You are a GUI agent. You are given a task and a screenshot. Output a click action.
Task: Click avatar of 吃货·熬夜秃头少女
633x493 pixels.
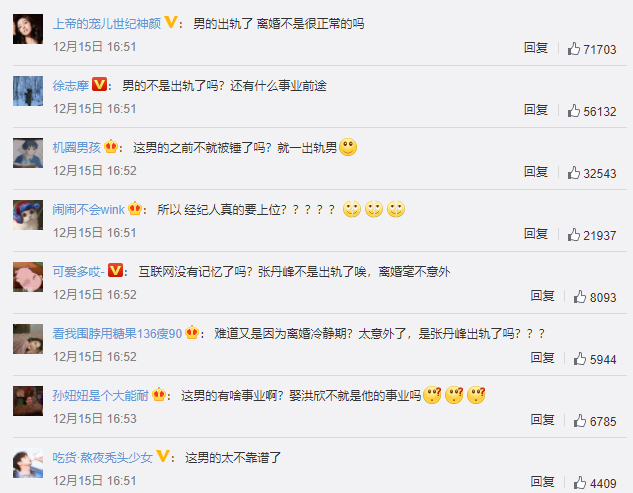28,463
